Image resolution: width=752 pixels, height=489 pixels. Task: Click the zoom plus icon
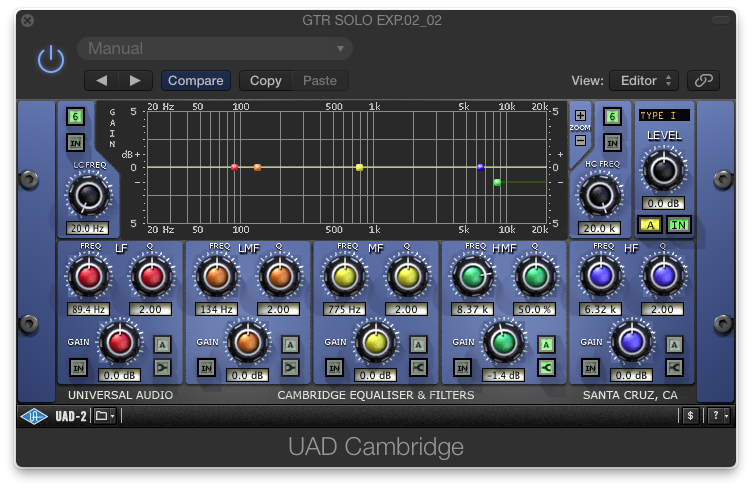coord(580,116)
